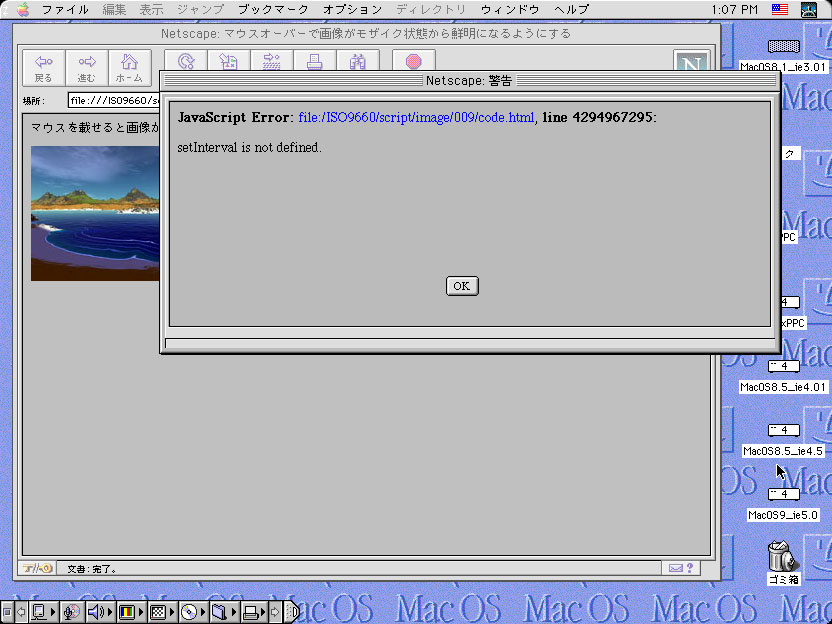832x624 pixels.
Task: Click the Netscape N logo
Action: pos(691,62)
